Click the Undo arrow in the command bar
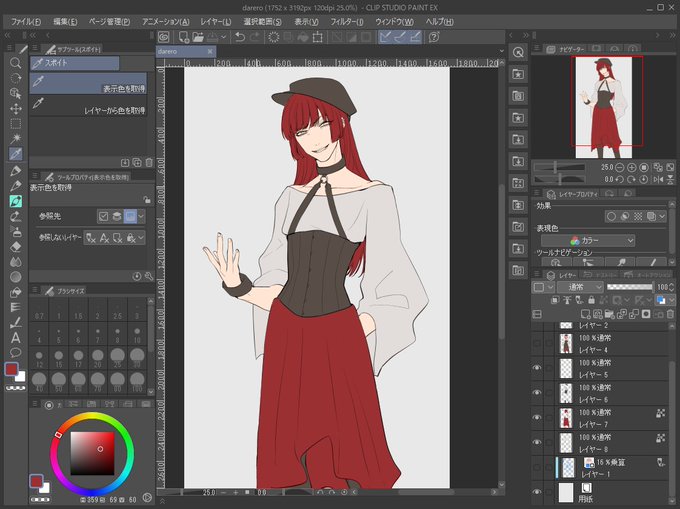The width and height of the screenshot is (680, 509). [x=240, y=37]
